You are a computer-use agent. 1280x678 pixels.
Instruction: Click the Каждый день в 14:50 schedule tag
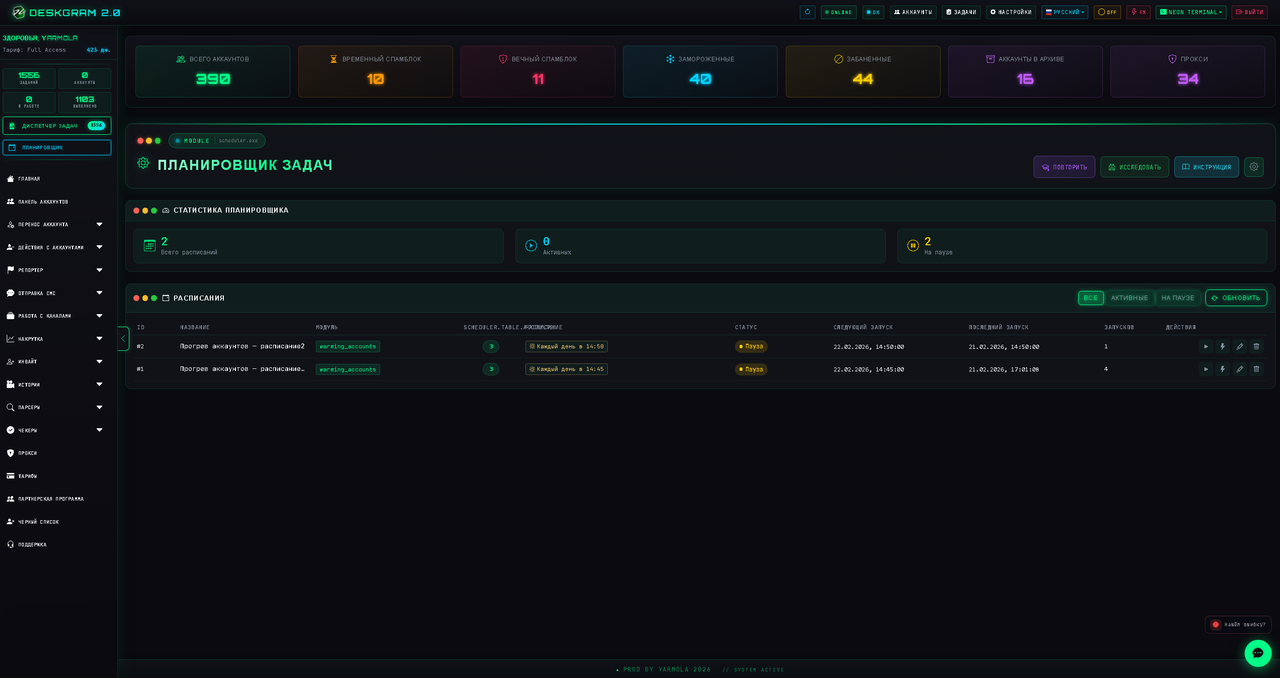pyautogui.click(x=566, y=347)
